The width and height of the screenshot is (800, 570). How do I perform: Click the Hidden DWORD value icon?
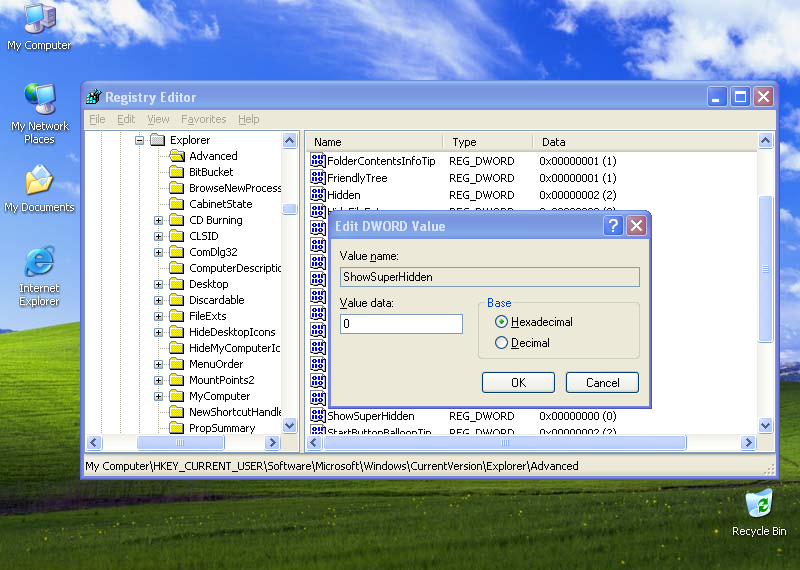(x=318, y=194)
